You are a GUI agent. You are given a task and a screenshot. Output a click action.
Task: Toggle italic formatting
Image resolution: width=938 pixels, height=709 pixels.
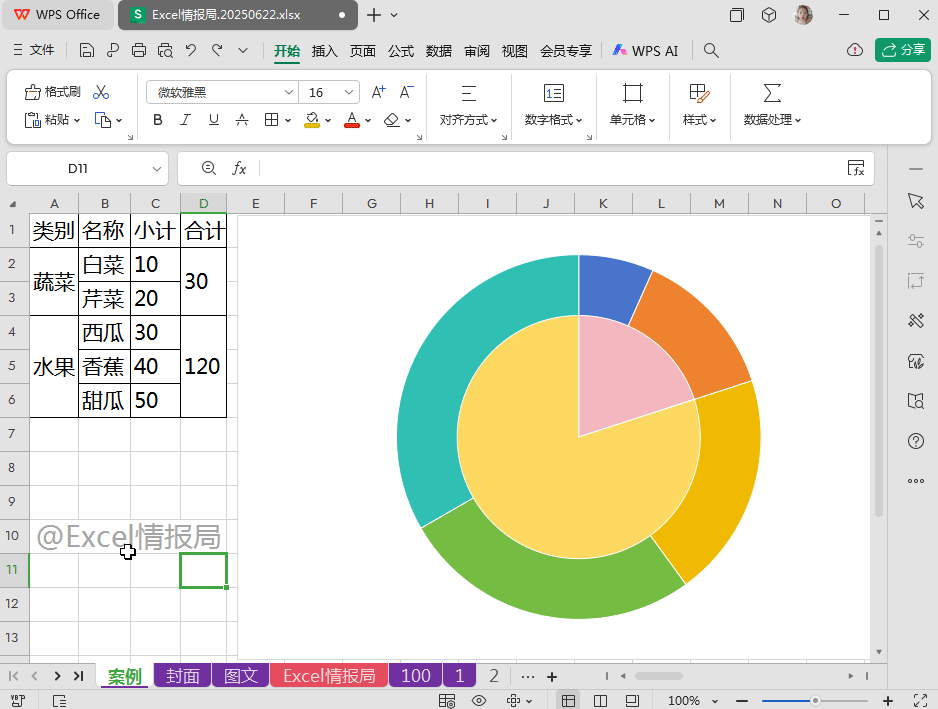pyautogui.click(x=185, y=120)
